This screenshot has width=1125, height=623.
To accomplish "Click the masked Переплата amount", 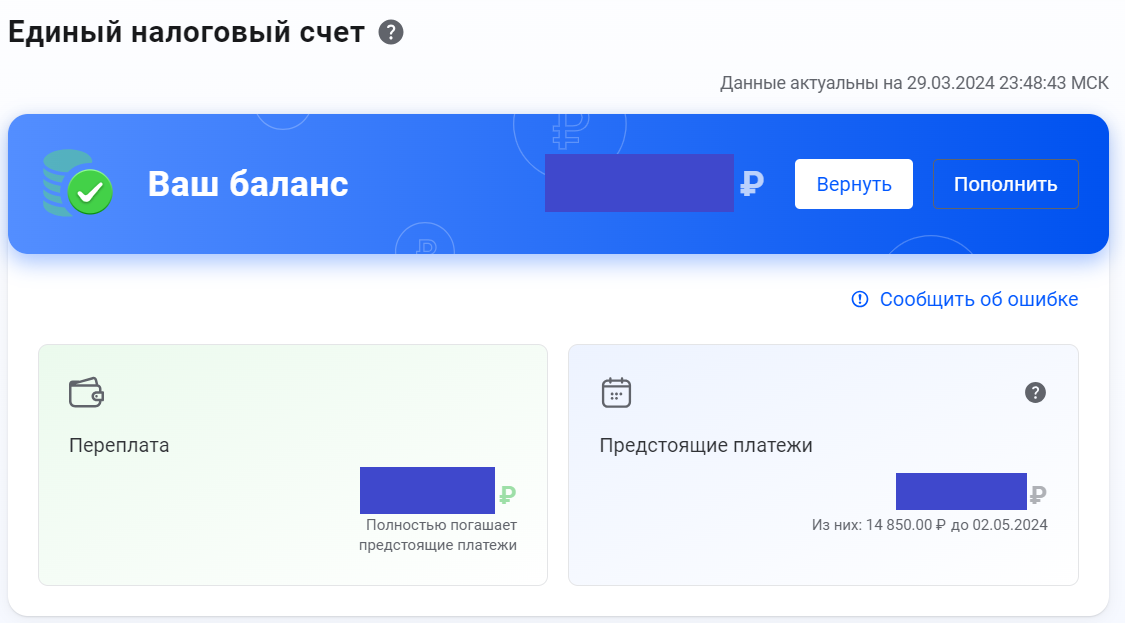I will tap(427, 490).
